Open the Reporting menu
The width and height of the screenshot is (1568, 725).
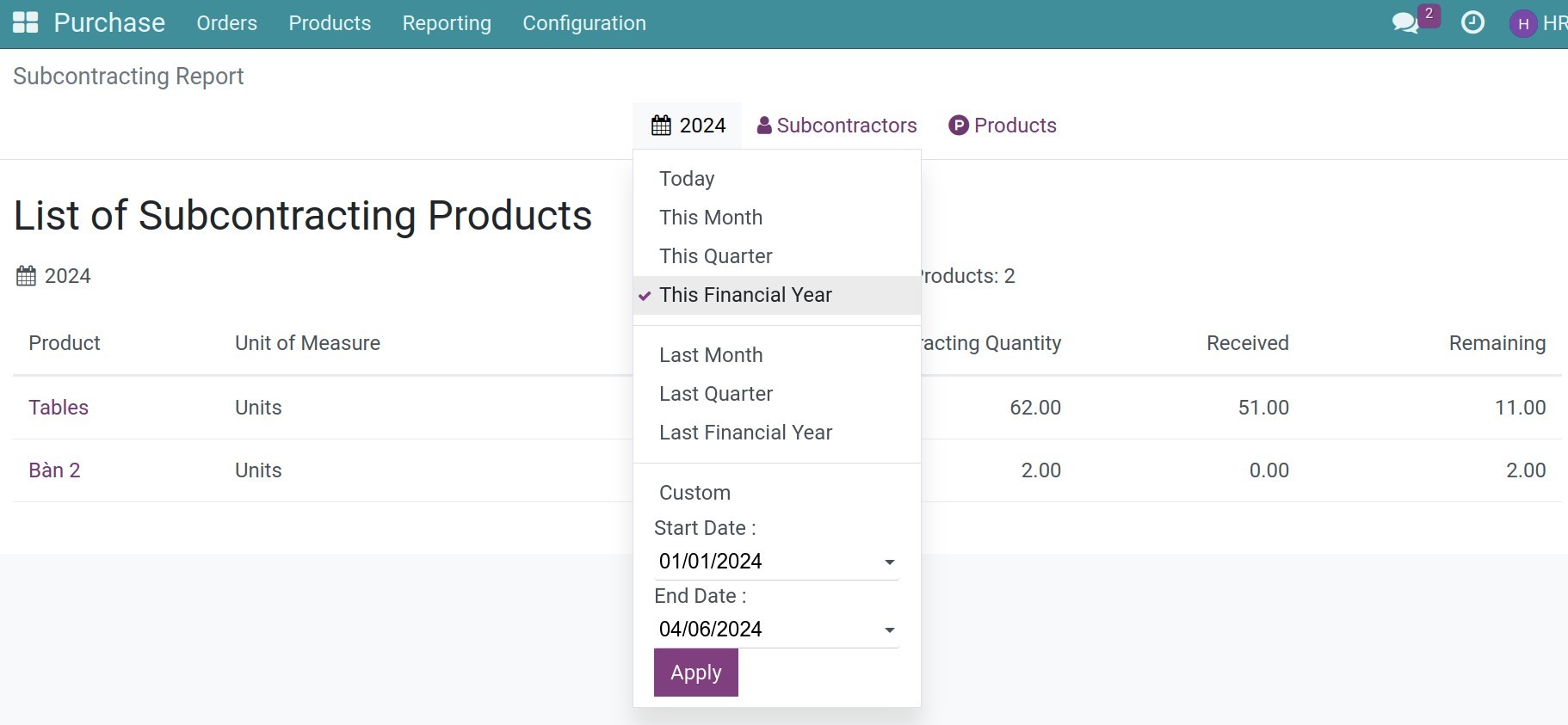(x=446, y=23)
